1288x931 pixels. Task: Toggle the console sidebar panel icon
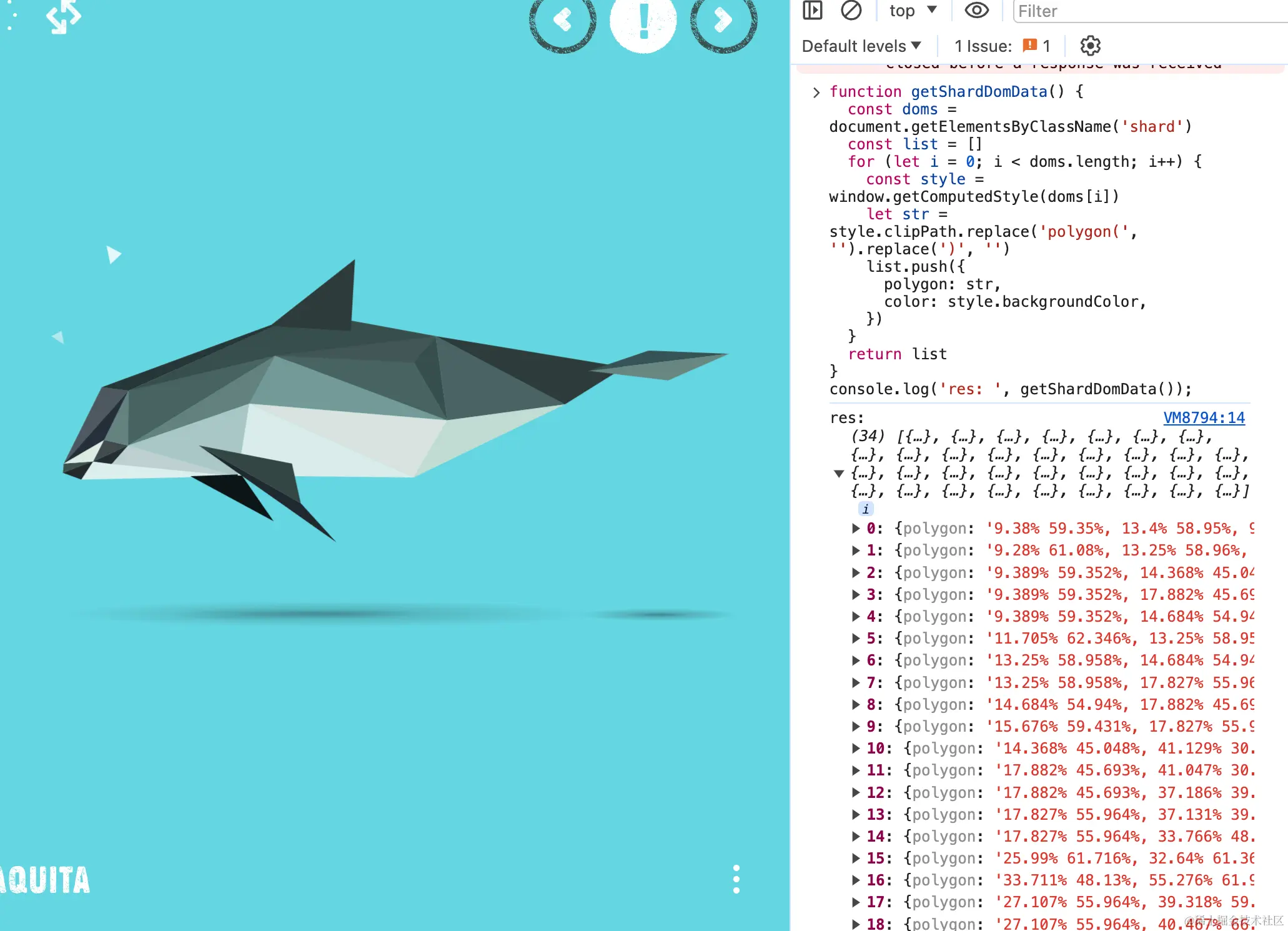coord(813,11)
